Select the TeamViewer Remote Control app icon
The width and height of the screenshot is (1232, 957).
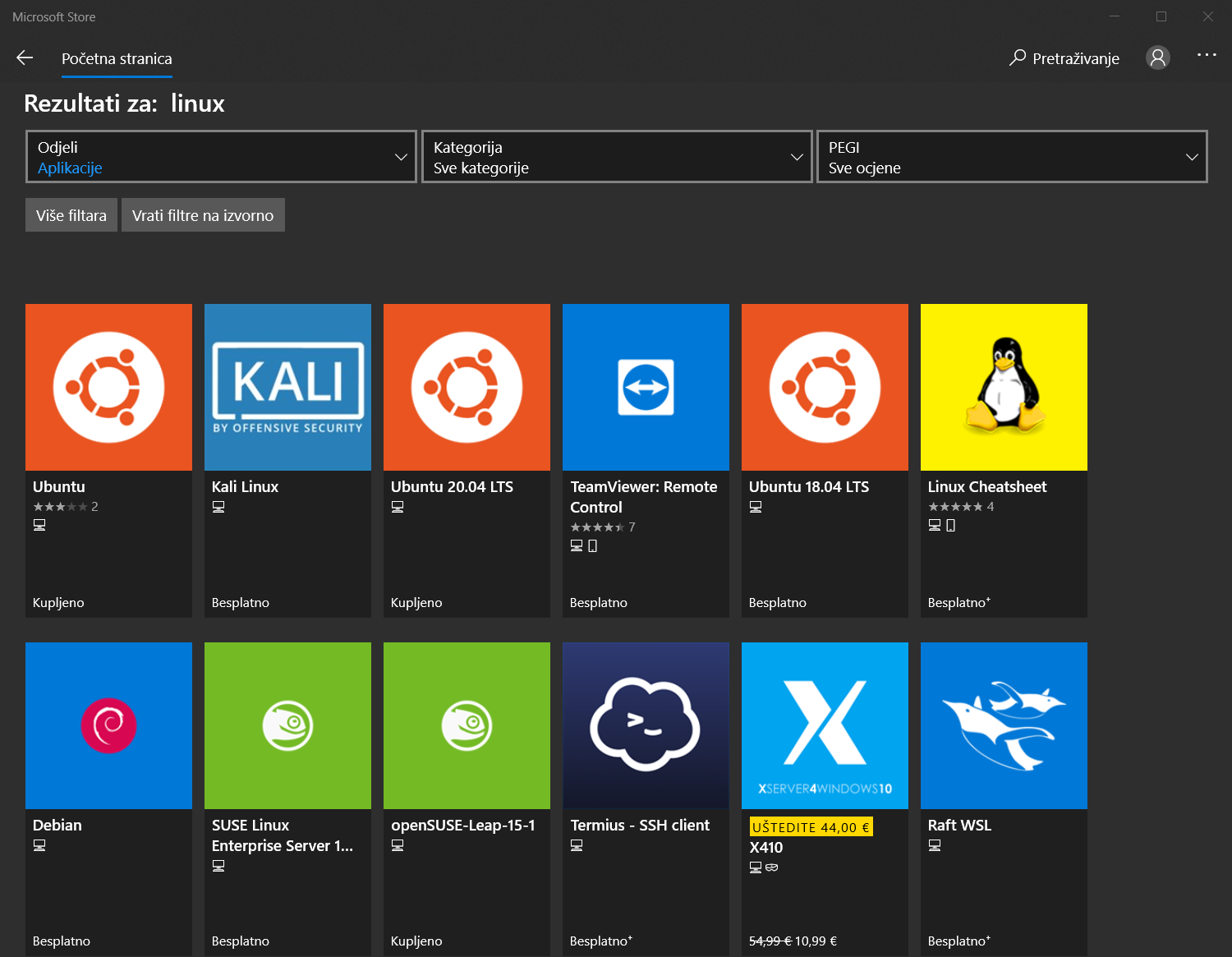pos(646,388)
